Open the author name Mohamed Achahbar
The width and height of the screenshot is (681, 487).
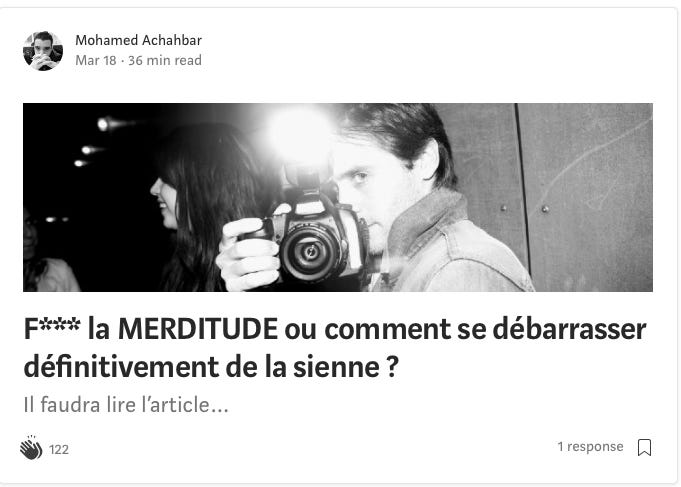click(139, 40)
